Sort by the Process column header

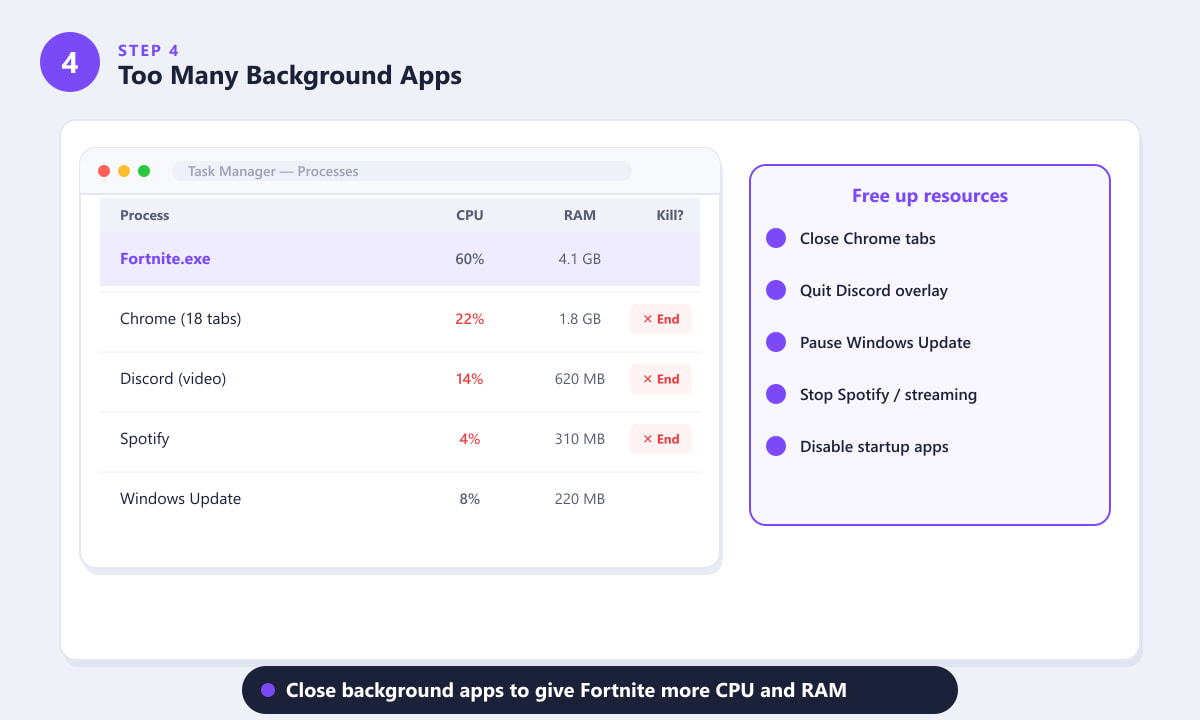[x=145, y=215]
